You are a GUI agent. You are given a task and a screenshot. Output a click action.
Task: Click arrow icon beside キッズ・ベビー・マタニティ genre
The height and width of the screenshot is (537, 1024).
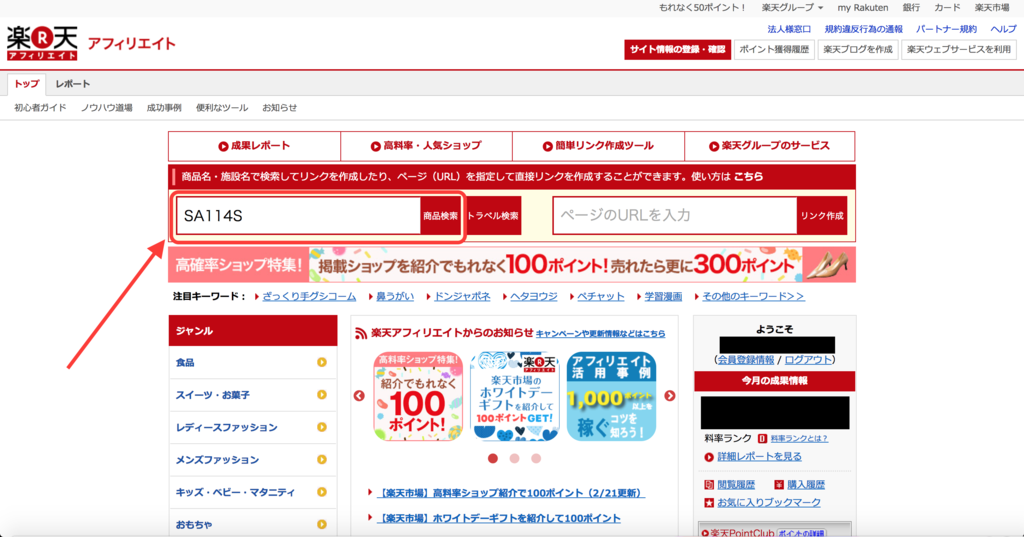pos(322,492)
